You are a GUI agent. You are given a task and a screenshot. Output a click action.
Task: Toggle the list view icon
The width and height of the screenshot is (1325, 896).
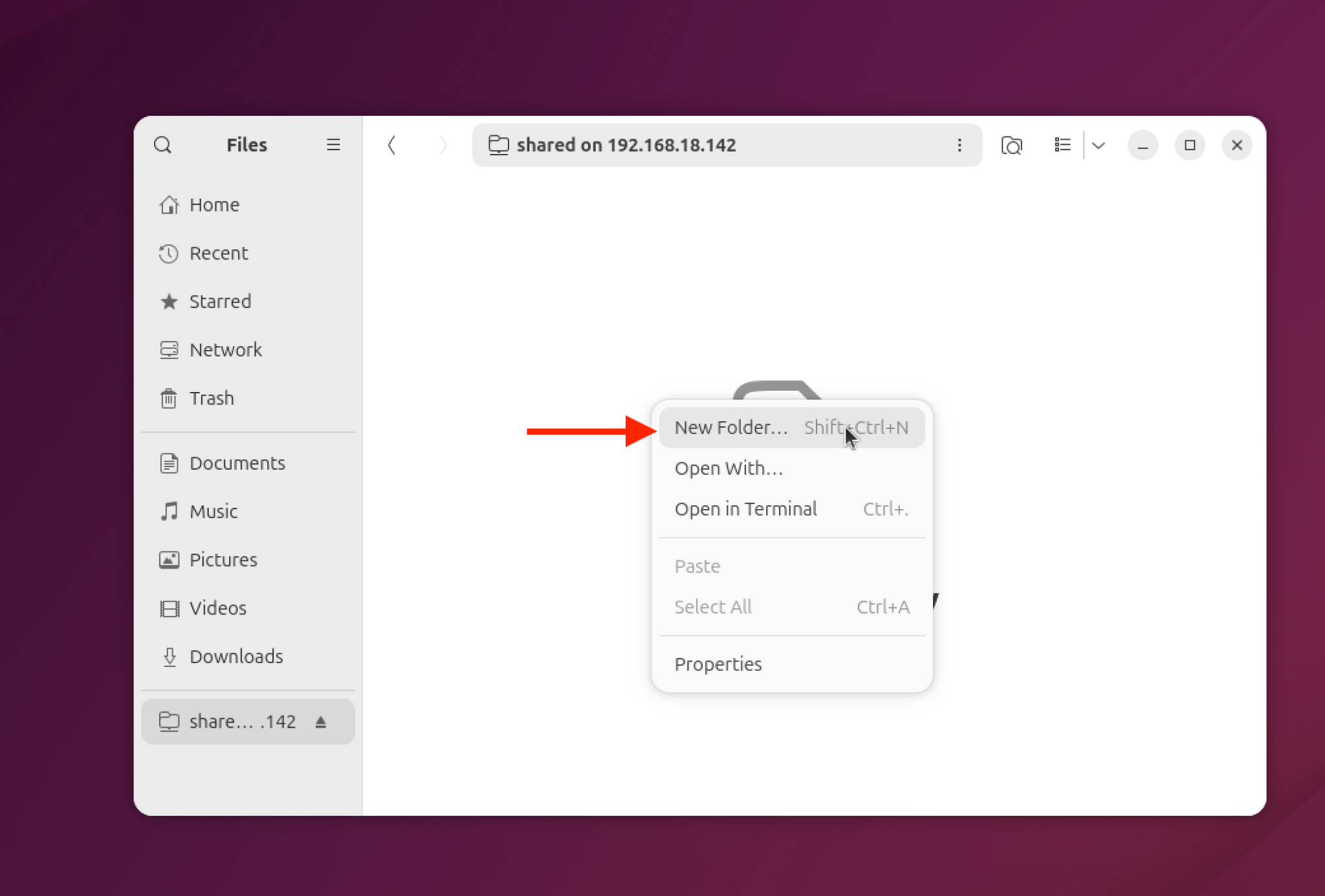(1062, 145)
